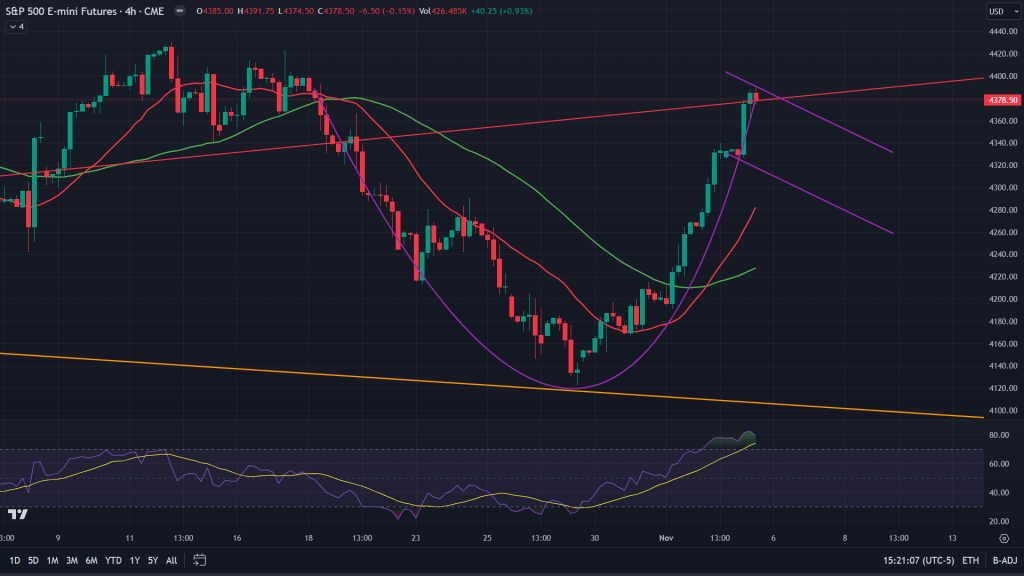Choose the YTD time range
Screen dimensions: 1024x576
[x=112, y=559]
